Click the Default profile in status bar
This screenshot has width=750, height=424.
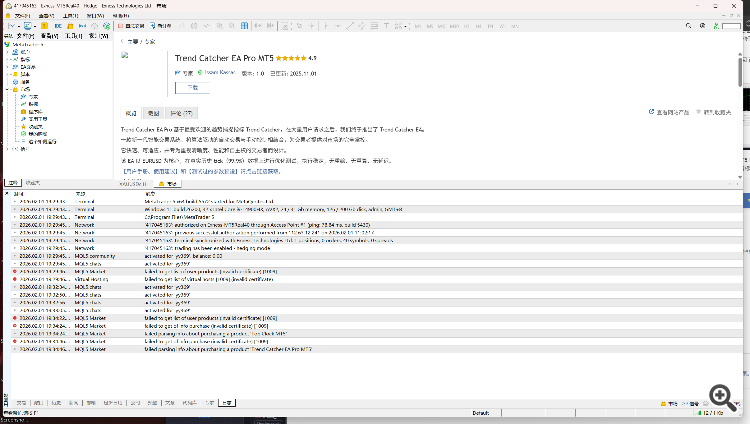pyautogui.click(x=481, y=413)
